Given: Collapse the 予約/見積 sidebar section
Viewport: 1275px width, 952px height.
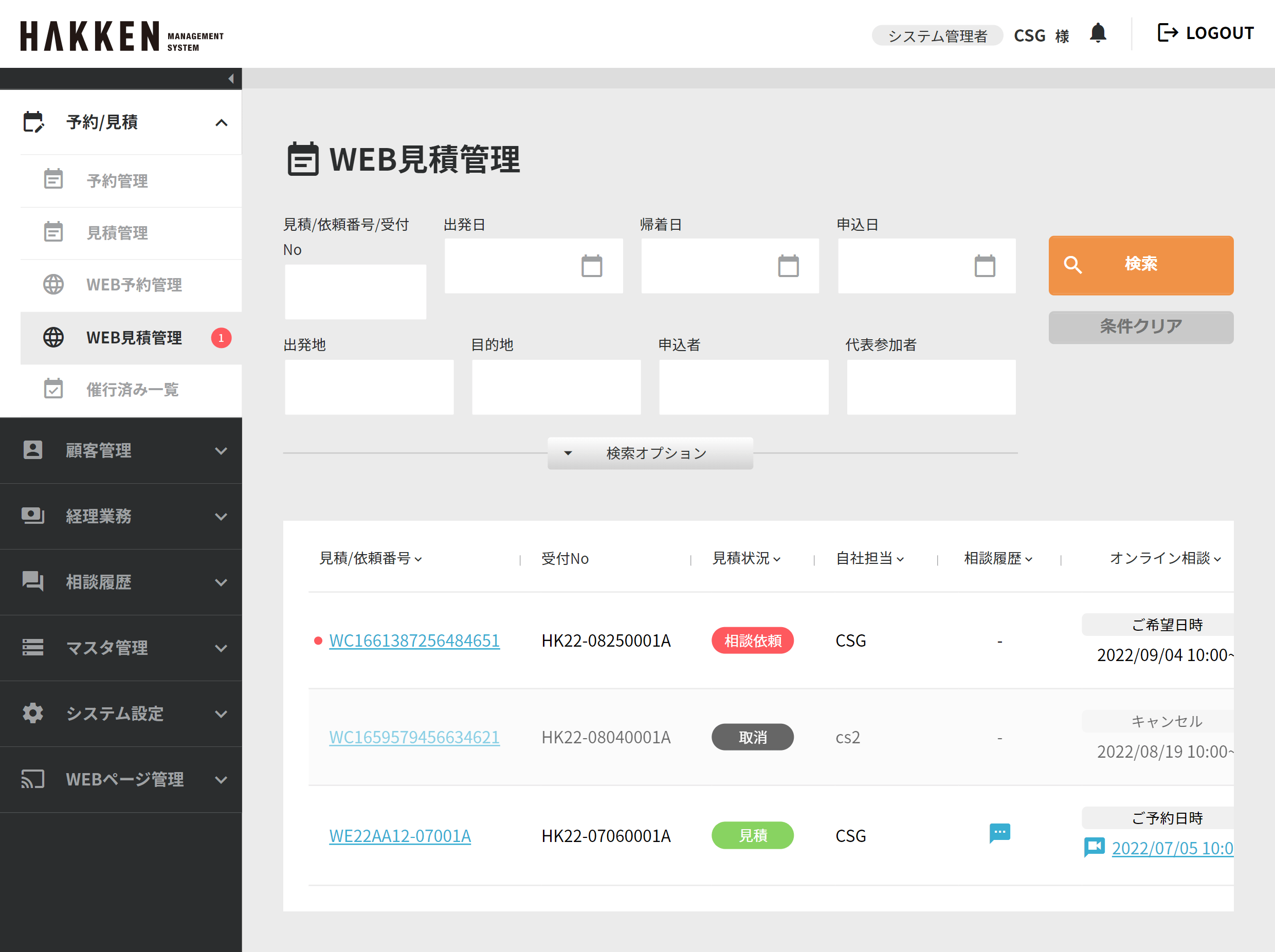Looking at the screenshot, I should (x=222, y=123).
